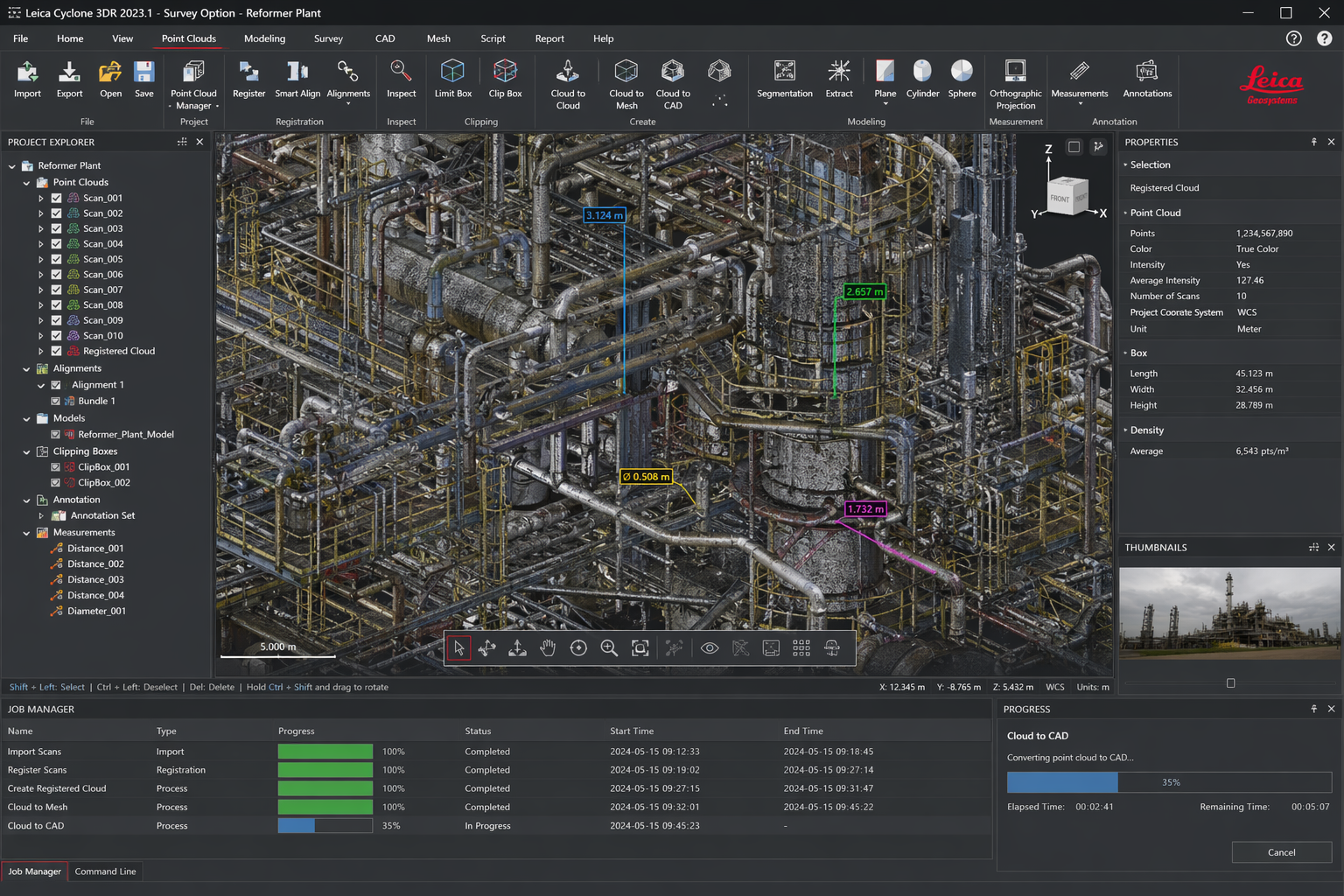Toggle the ClipBox_002 checkbox
Screen dimensions: 1344x896
(56, 483)
